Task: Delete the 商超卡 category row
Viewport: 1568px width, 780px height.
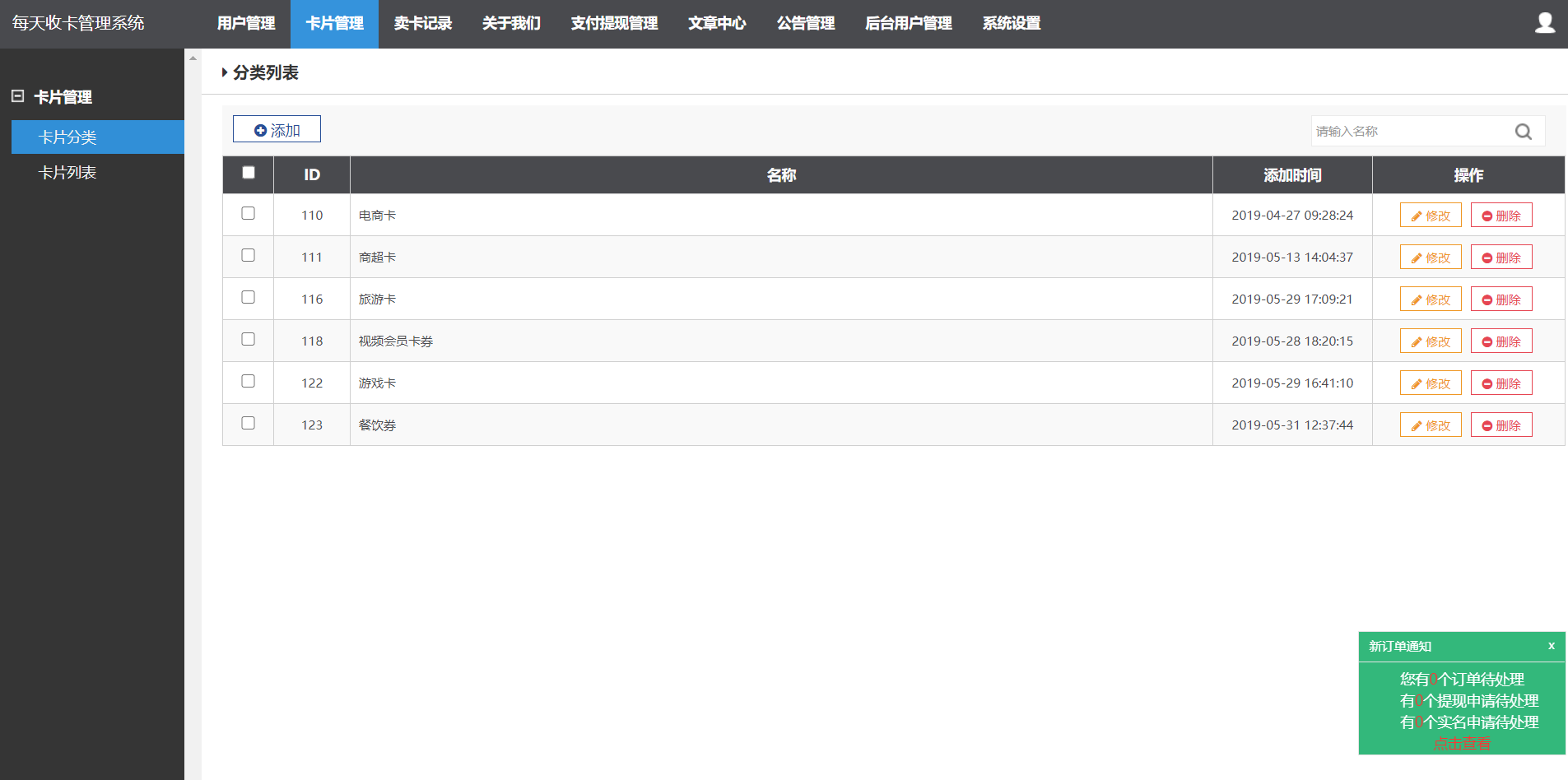Action: click(x=1501, y=258)
